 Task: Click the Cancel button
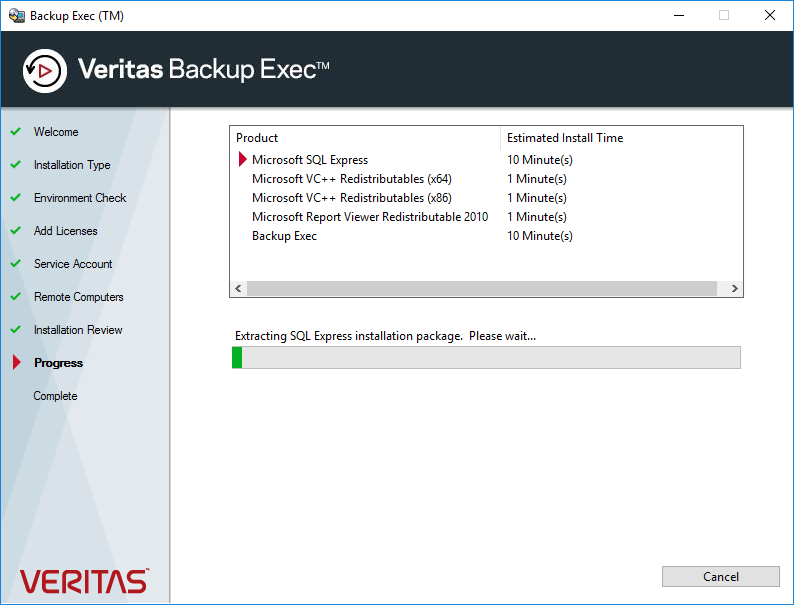click(721, 577)
